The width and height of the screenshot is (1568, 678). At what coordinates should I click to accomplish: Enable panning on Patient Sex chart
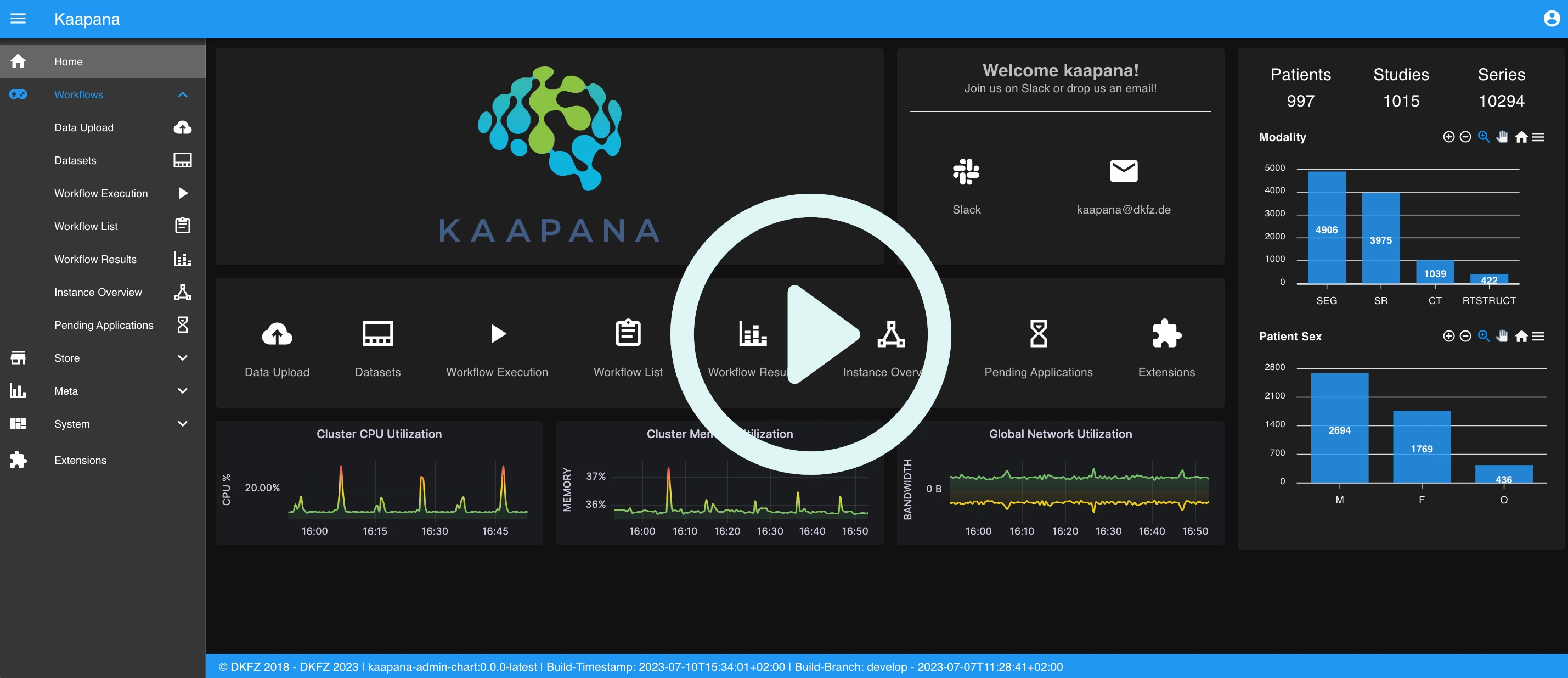coord(1502,337)
